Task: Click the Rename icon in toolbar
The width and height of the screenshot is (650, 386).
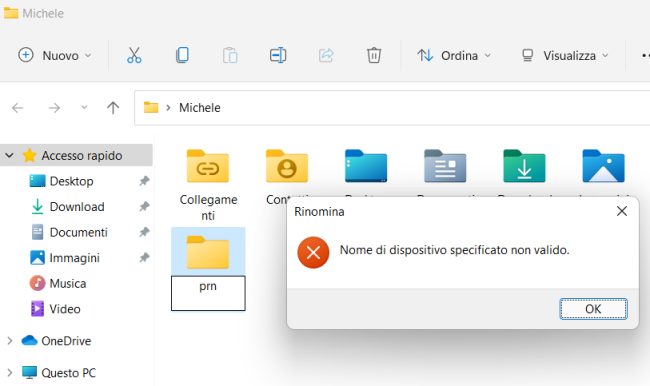Action: click(x=278, y=55)
